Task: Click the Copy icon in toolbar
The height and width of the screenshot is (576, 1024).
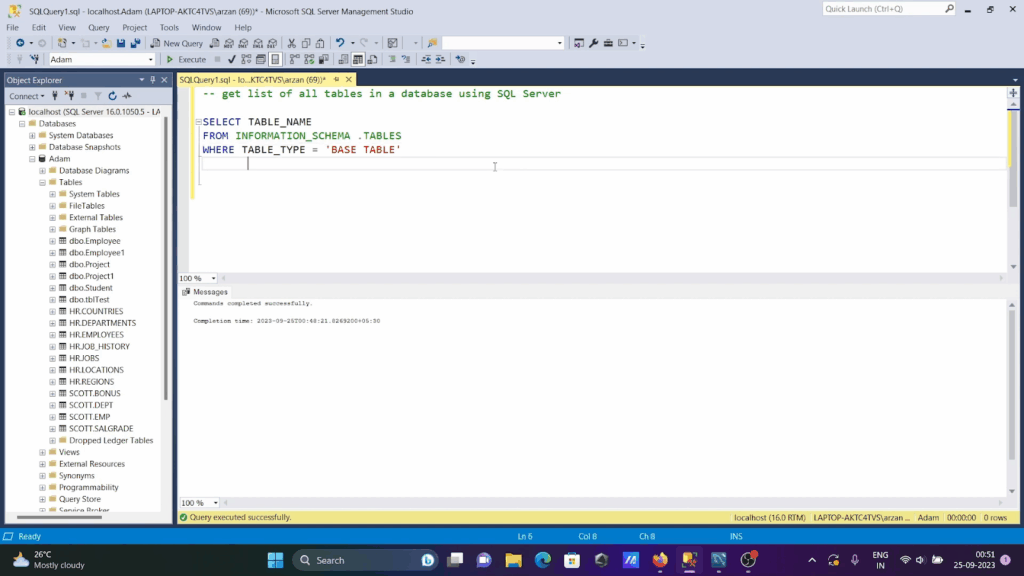Action: tap(306, 43)
